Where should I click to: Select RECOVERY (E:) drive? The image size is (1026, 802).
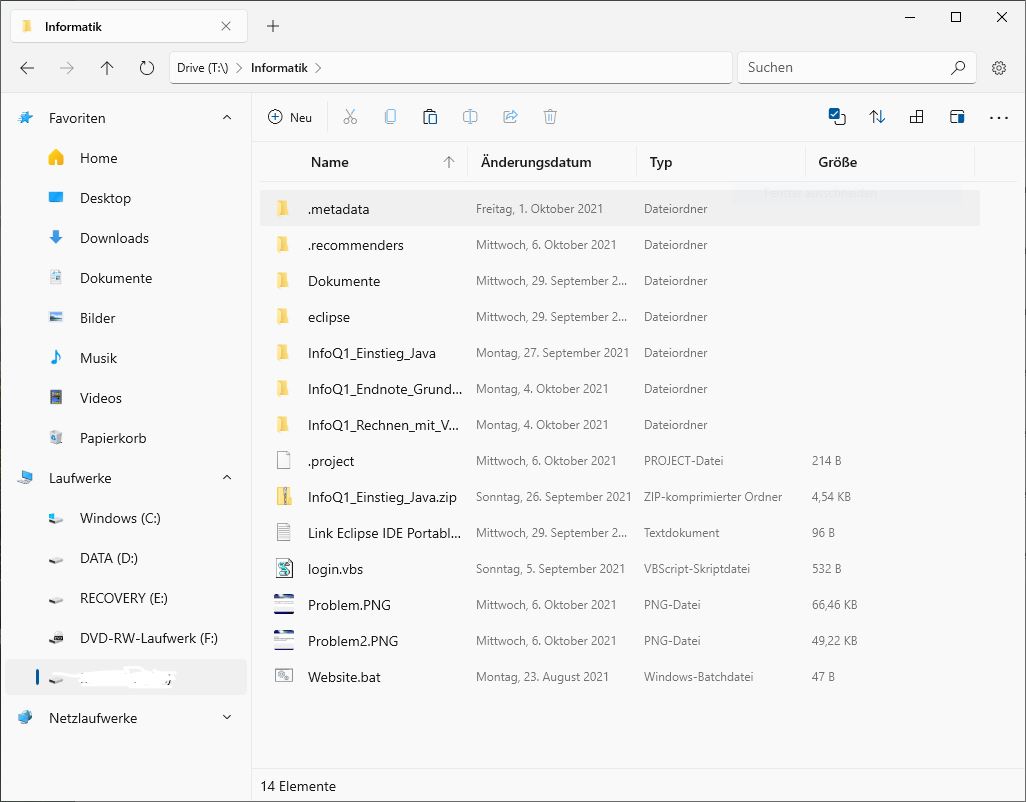pos(126,598)
